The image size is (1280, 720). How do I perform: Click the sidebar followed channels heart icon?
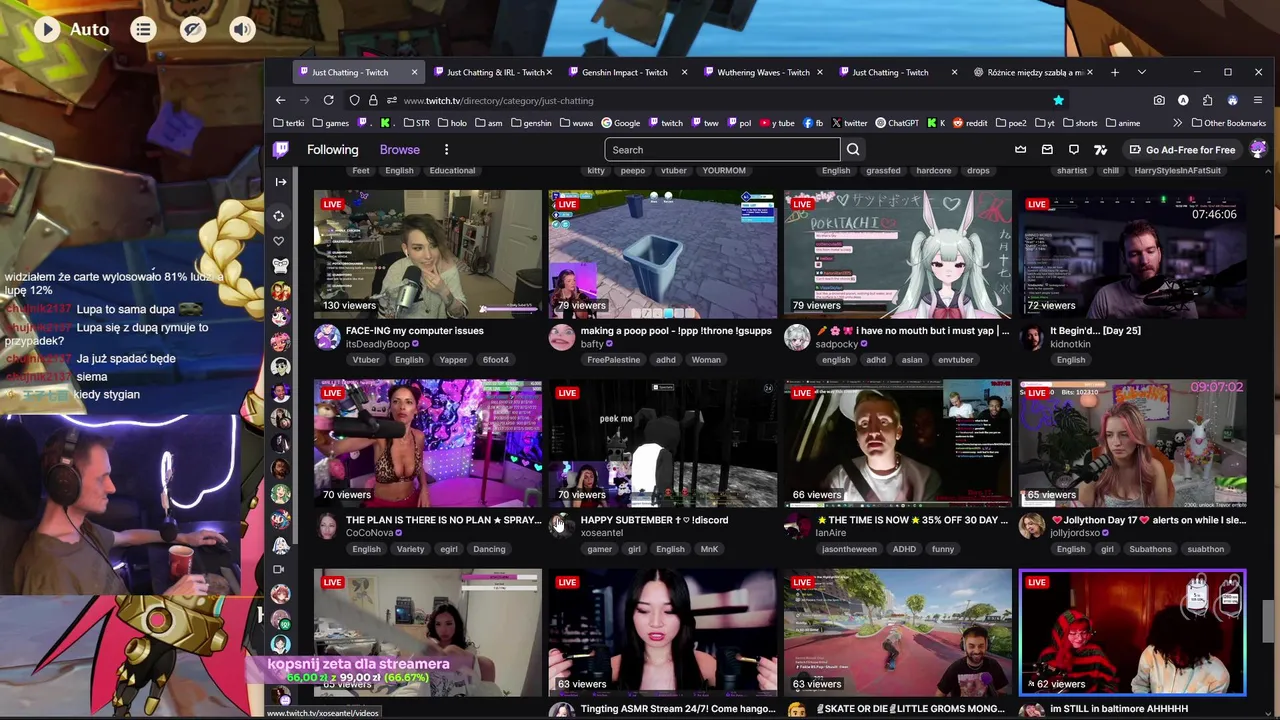click(x=280, y=241)
